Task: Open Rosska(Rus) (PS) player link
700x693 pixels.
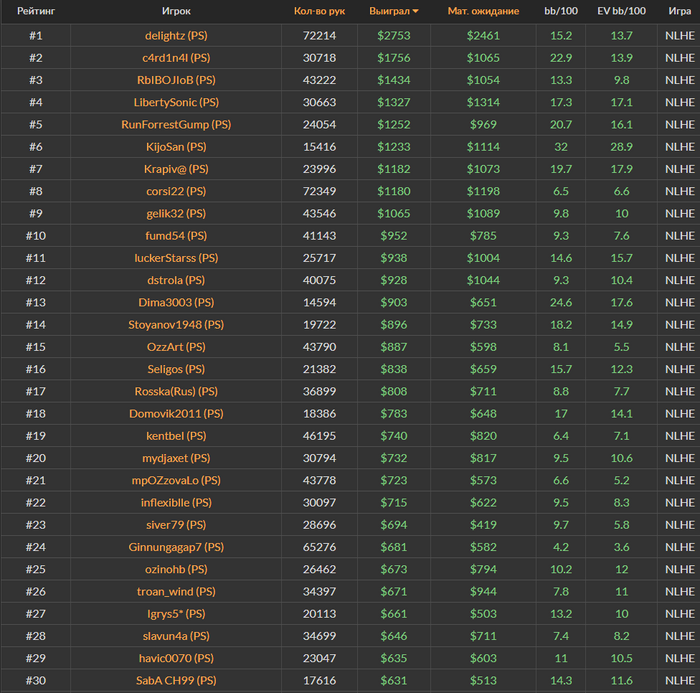Action: [176, 391]
